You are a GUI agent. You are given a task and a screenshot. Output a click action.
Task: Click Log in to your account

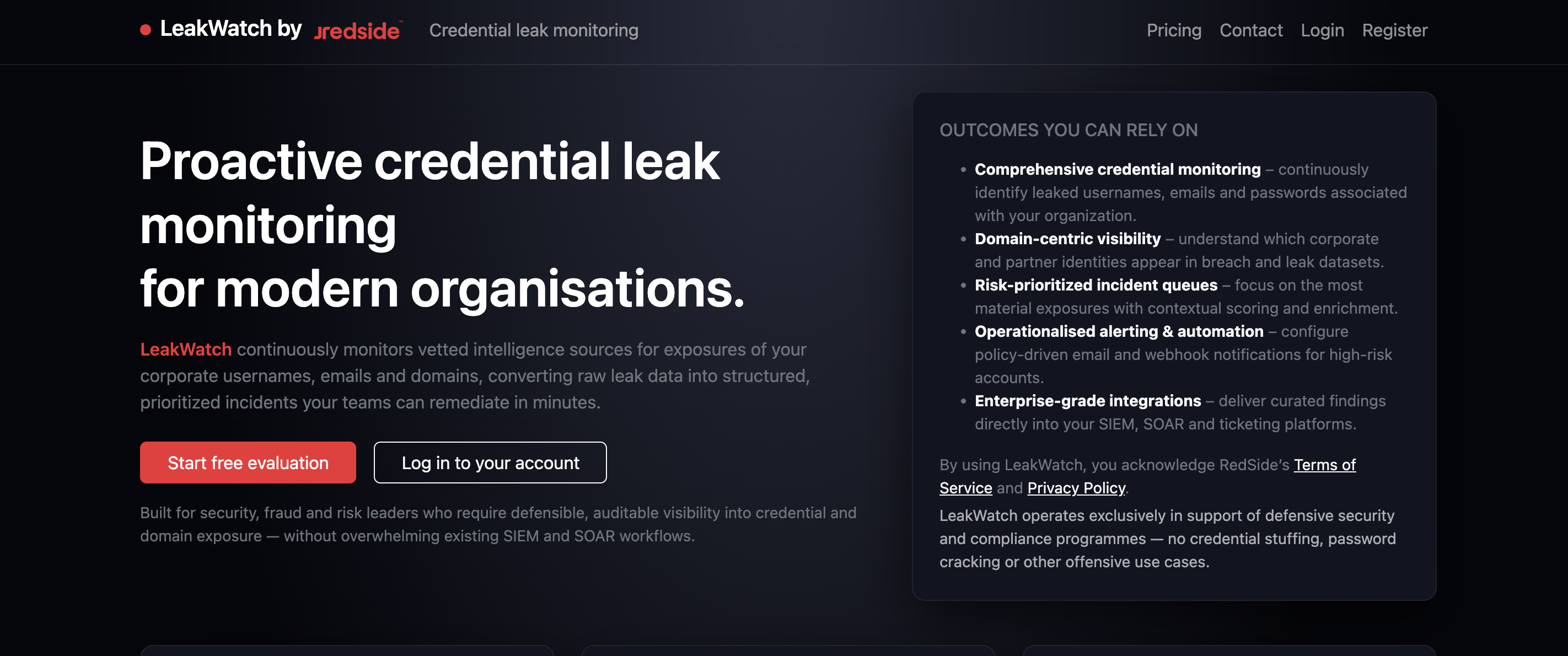(490, 463)
